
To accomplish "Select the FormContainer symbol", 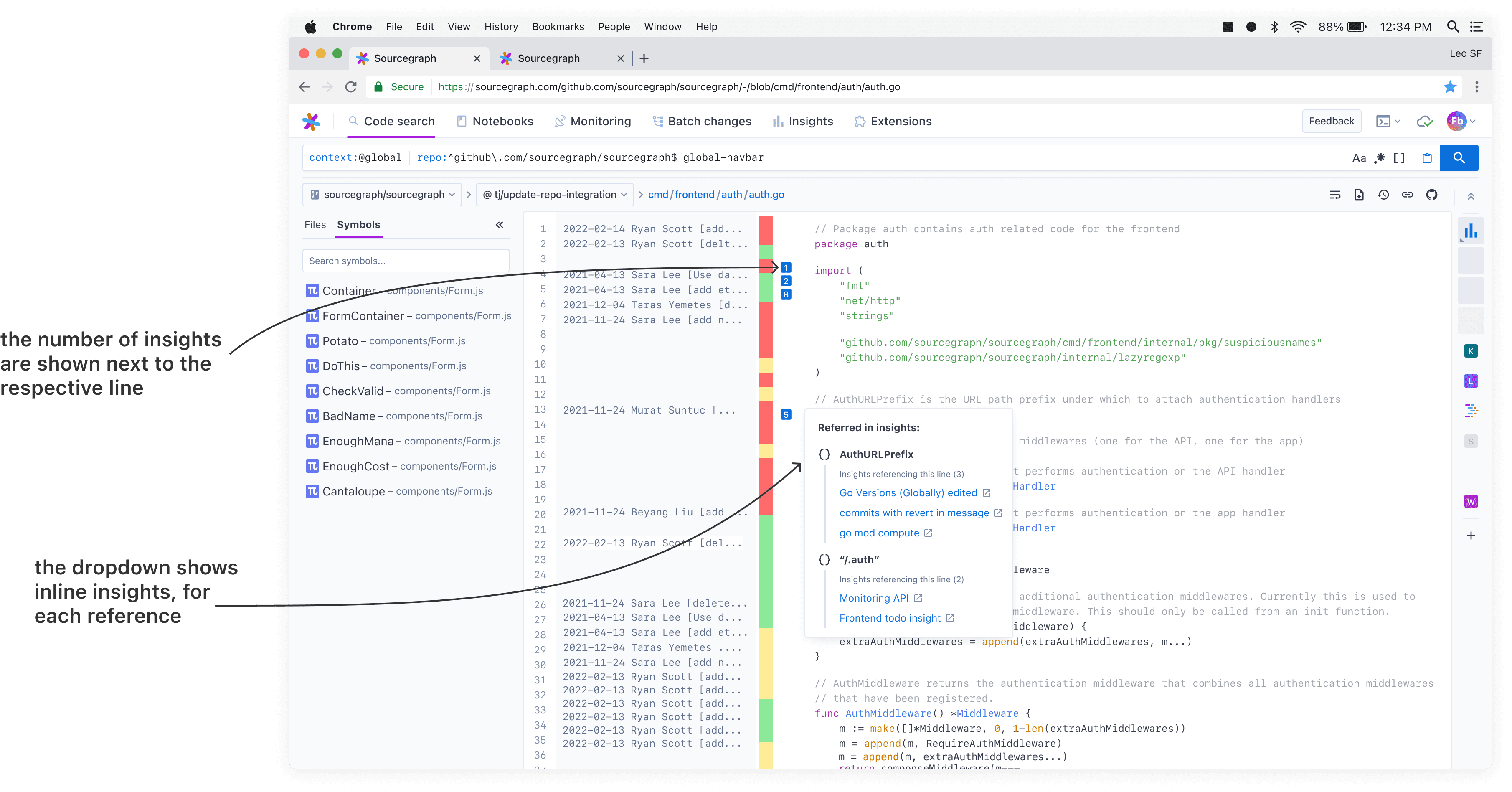I will pyautogui.click(x=408, y=317).
